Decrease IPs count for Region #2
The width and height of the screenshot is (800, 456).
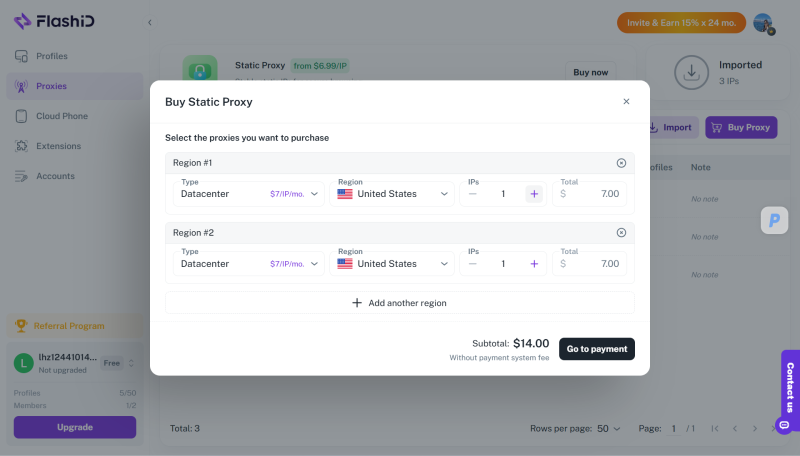coord(473,264)
